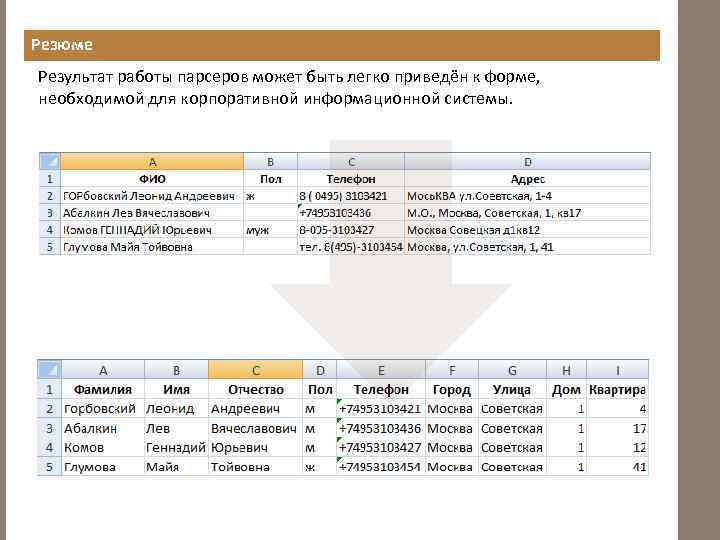
Task: Select column E header in the lower table
Action: 381,370
